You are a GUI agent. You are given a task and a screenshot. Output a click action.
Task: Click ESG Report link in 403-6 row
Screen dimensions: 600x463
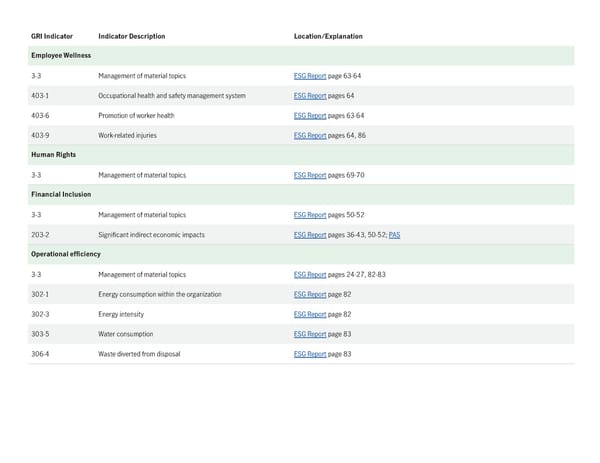click(310, 116)
